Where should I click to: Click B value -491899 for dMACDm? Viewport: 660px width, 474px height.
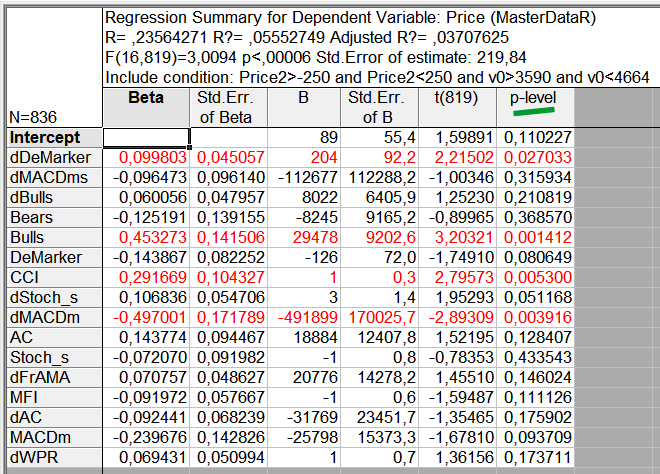pyautogui.click(x=304, y=317)
